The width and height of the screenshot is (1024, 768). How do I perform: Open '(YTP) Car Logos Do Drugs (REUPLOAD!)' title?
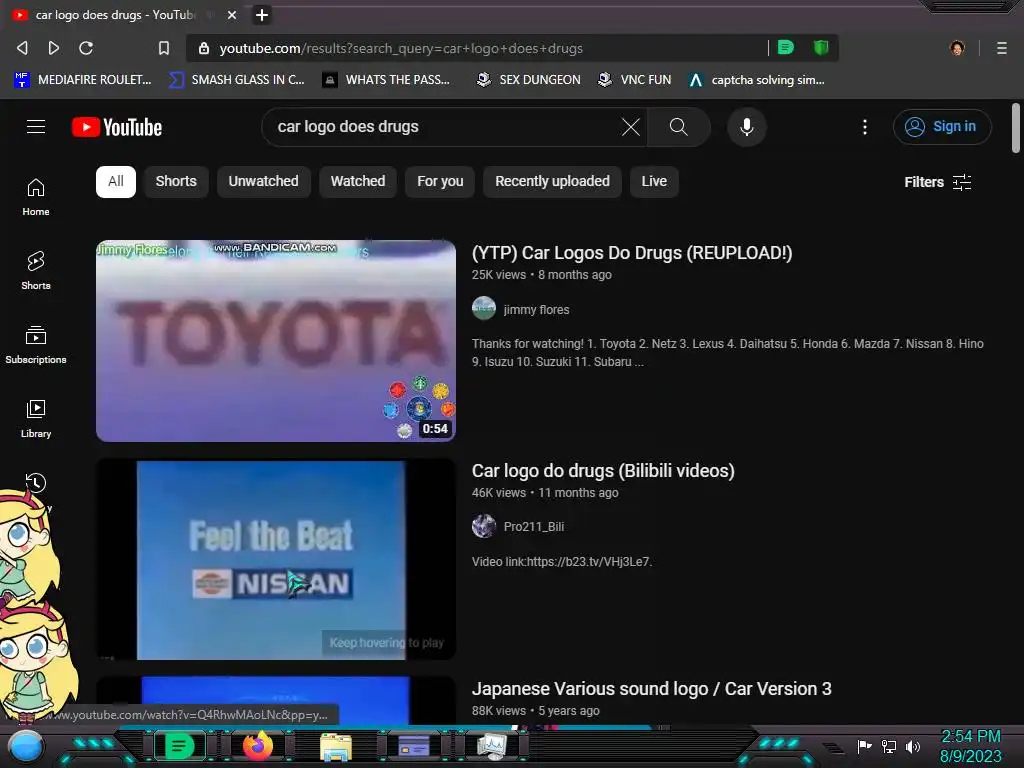(x=632, y=253)
